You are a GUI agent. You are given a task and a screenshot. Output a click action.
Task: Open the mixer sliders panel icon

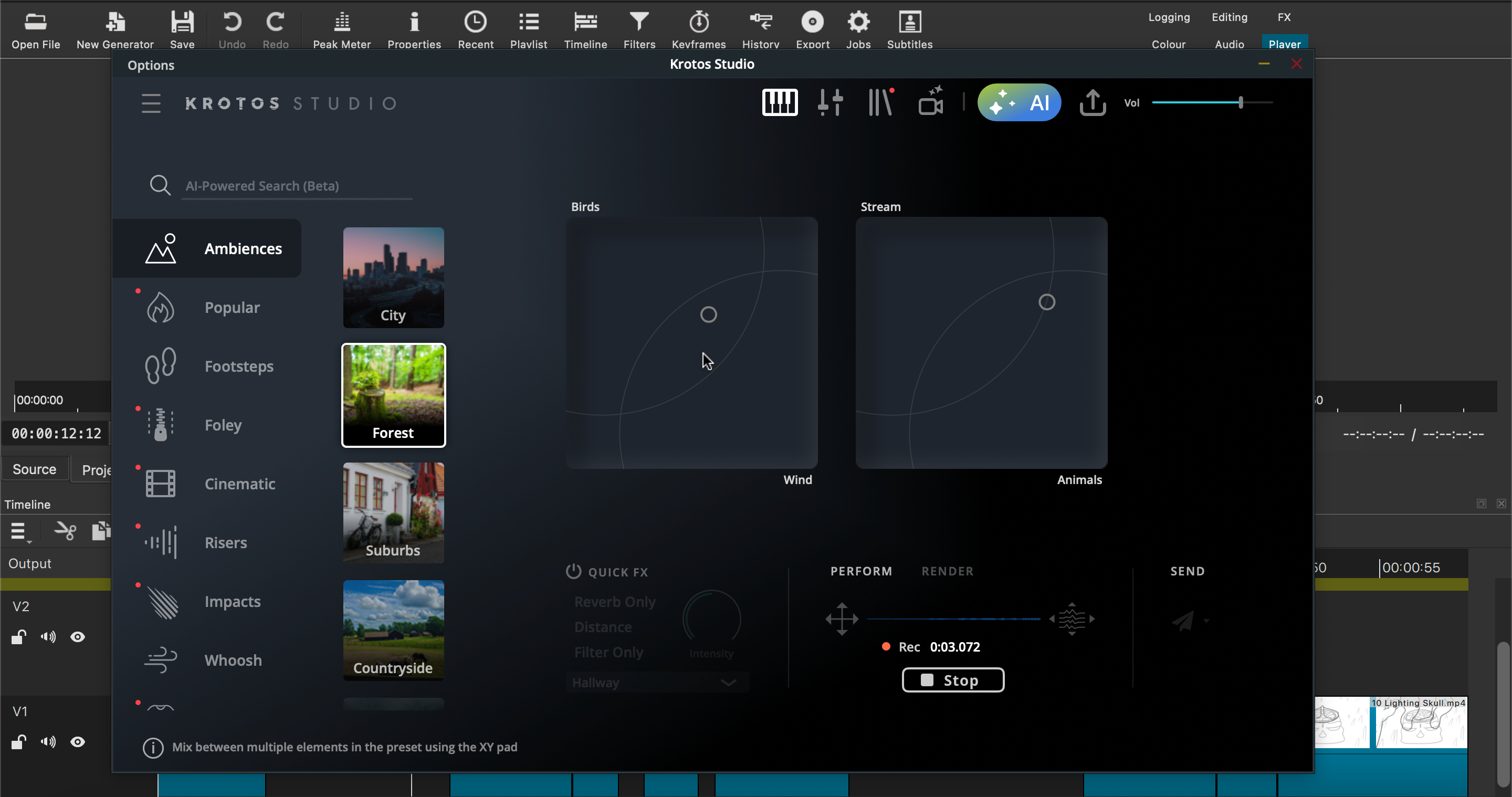(x=830, y=103)
